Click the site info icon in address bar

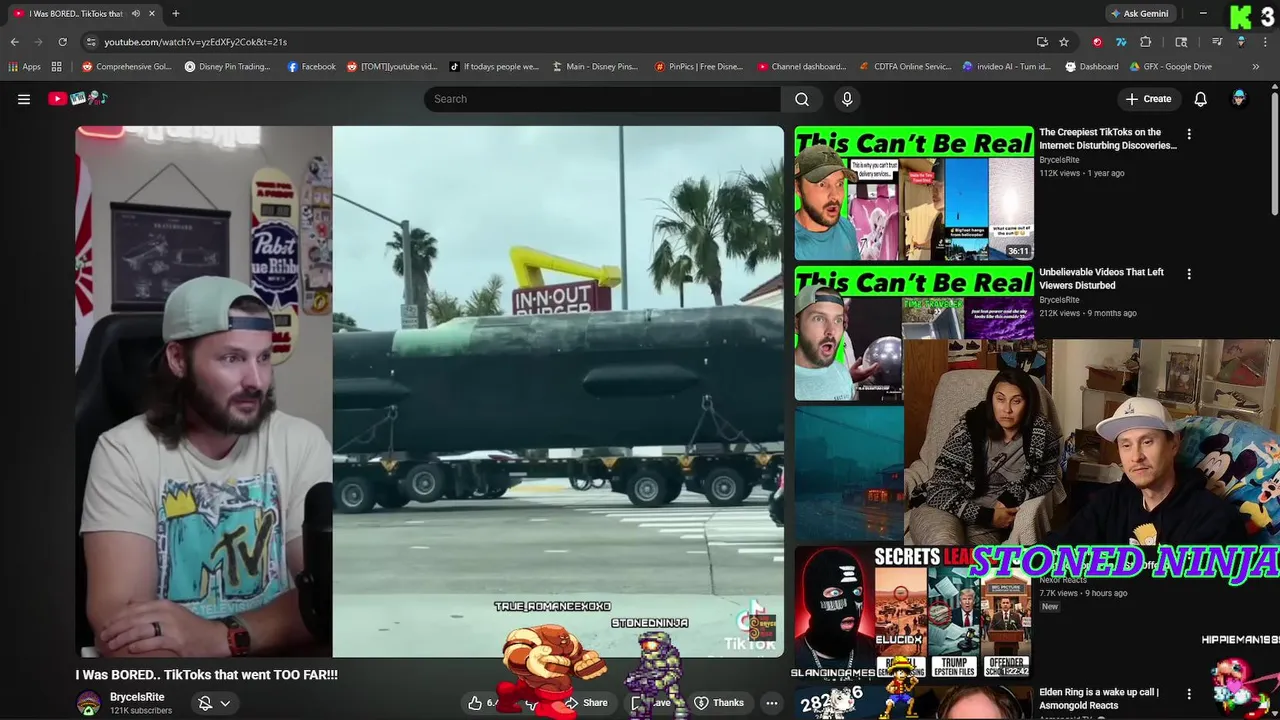click(x=91, y=42)
